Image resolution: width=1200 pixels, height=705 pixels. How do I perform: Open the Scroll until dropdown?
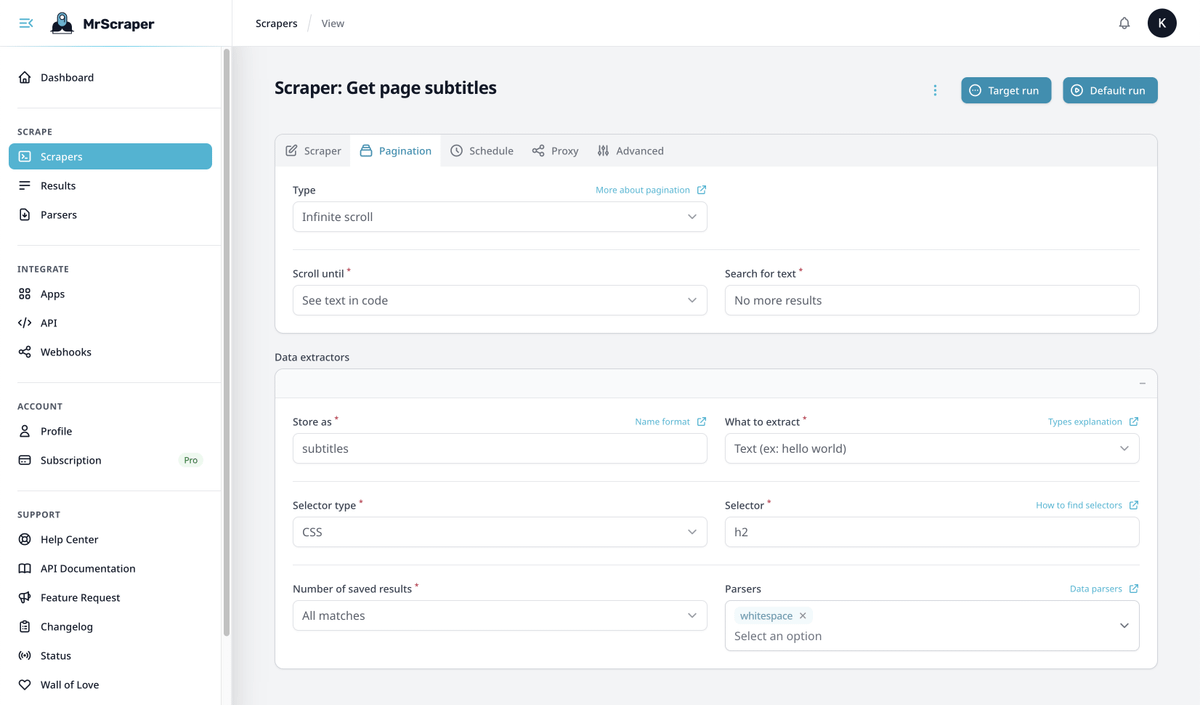click(x=499, y=300)
